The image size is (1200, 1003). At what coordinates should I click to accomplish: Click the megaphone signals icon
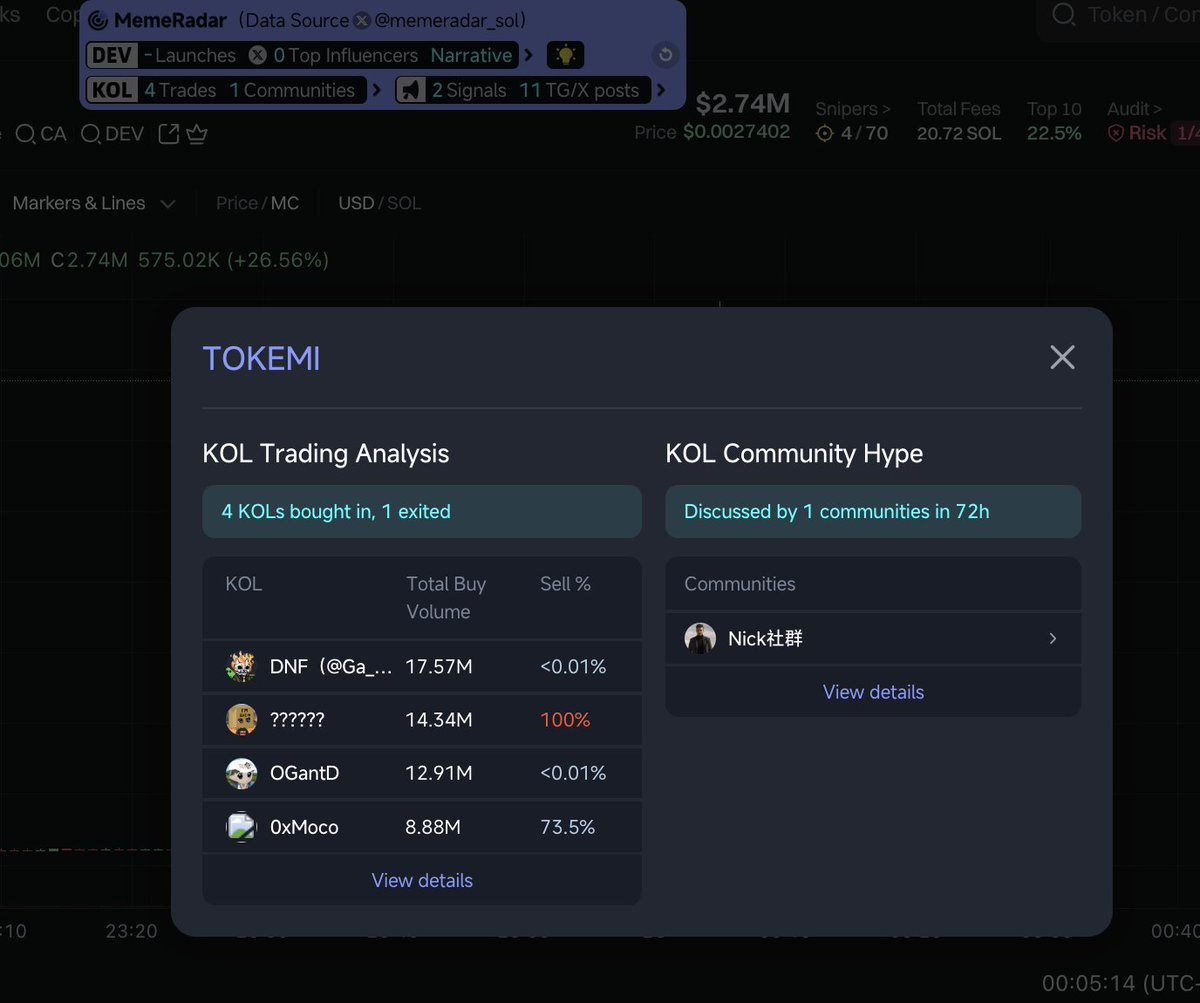[410, 90]
